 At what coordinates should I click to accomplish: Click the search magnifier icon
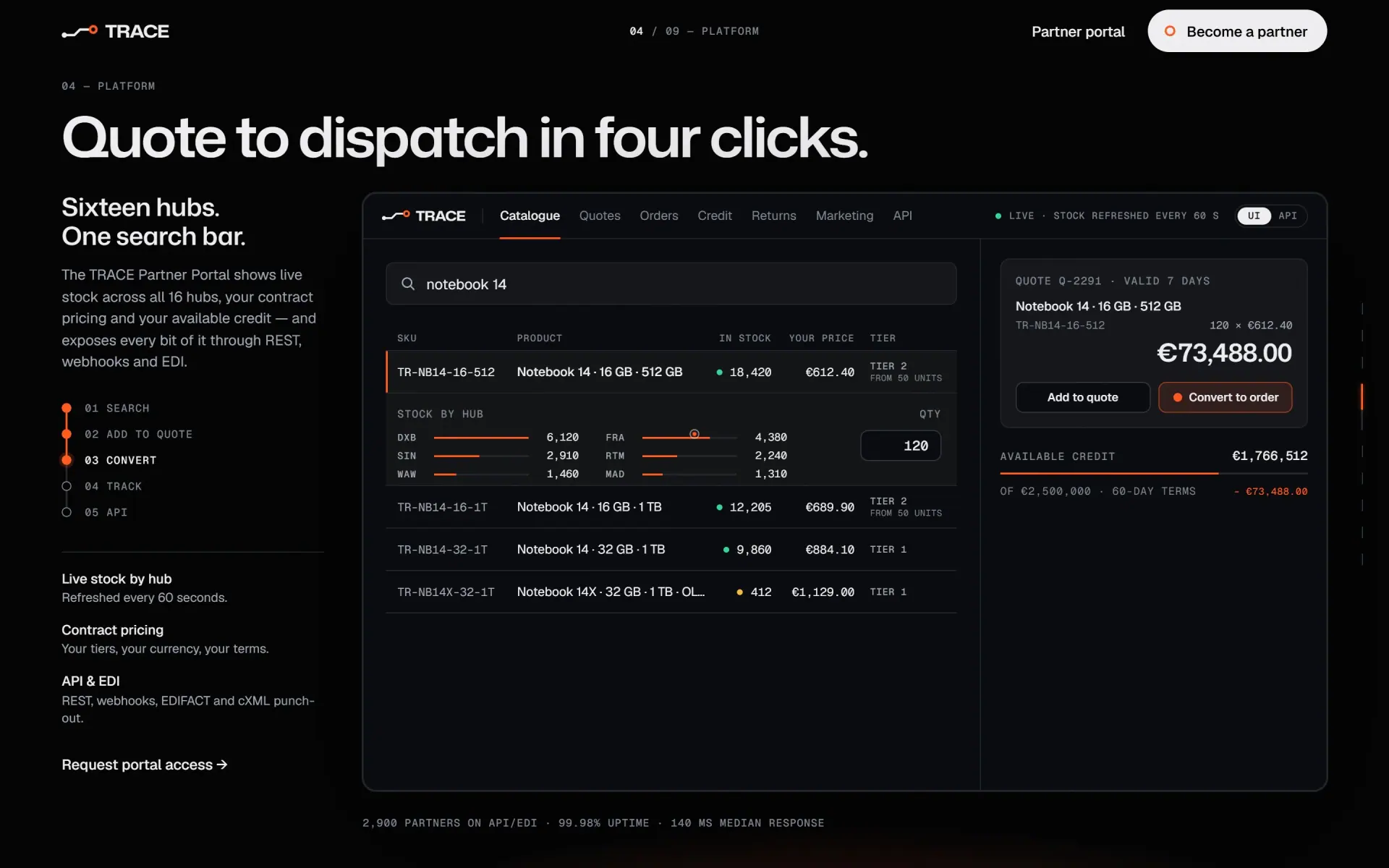(408, 284)
